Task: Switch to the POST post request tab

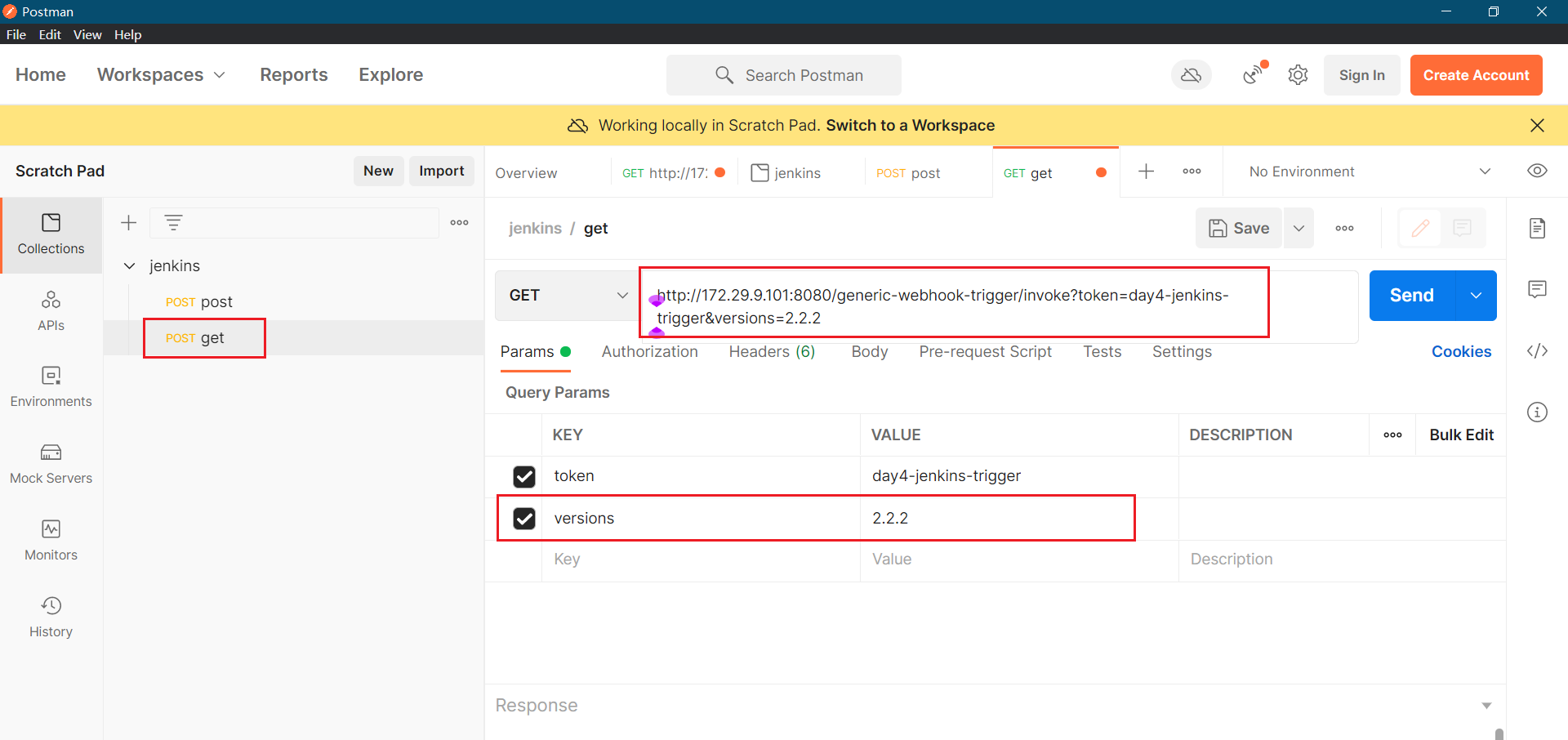Action: click(908, 173)
